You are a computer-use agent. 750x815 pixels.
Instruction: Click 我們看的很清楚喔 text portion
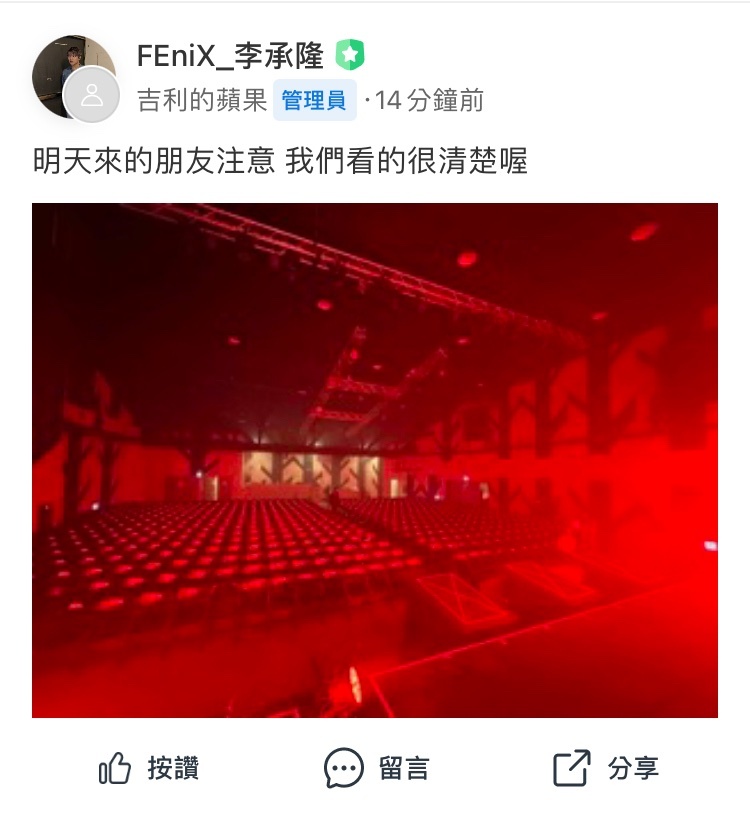click(406, 160)
